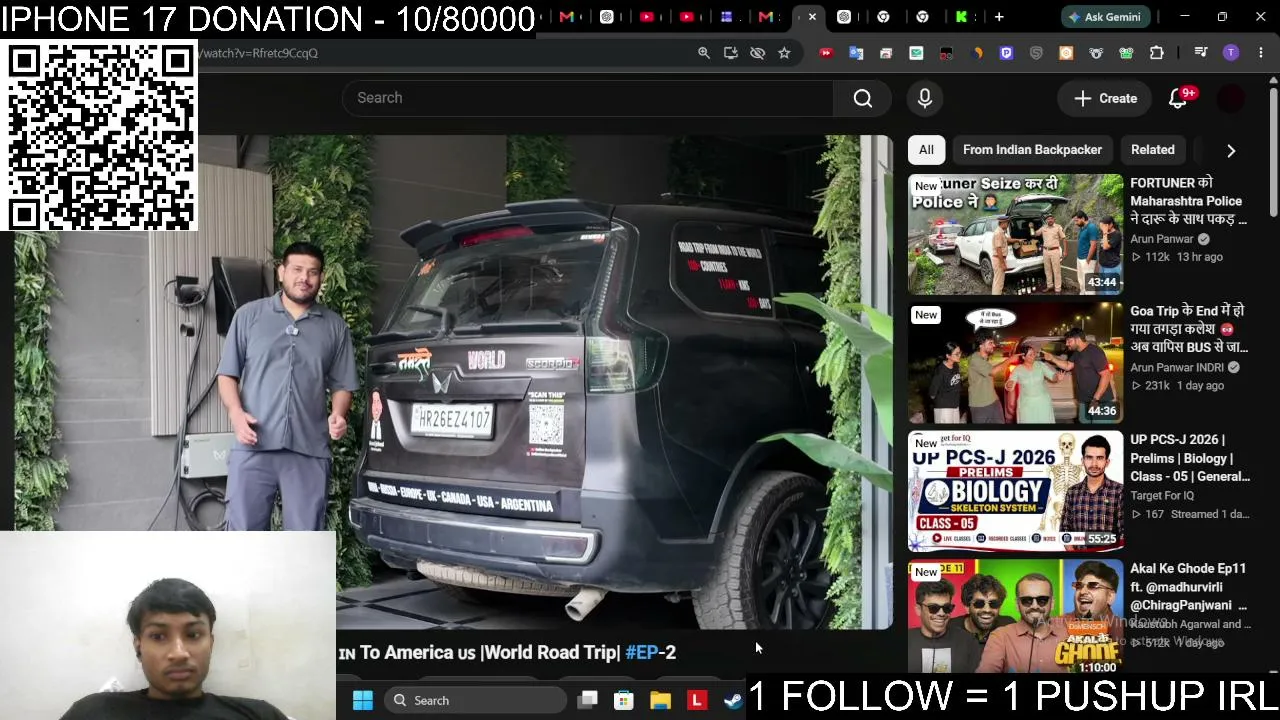Open Task View on the taskbar
This screenshot has width=1280, height=720.
[x=588, y=700]
